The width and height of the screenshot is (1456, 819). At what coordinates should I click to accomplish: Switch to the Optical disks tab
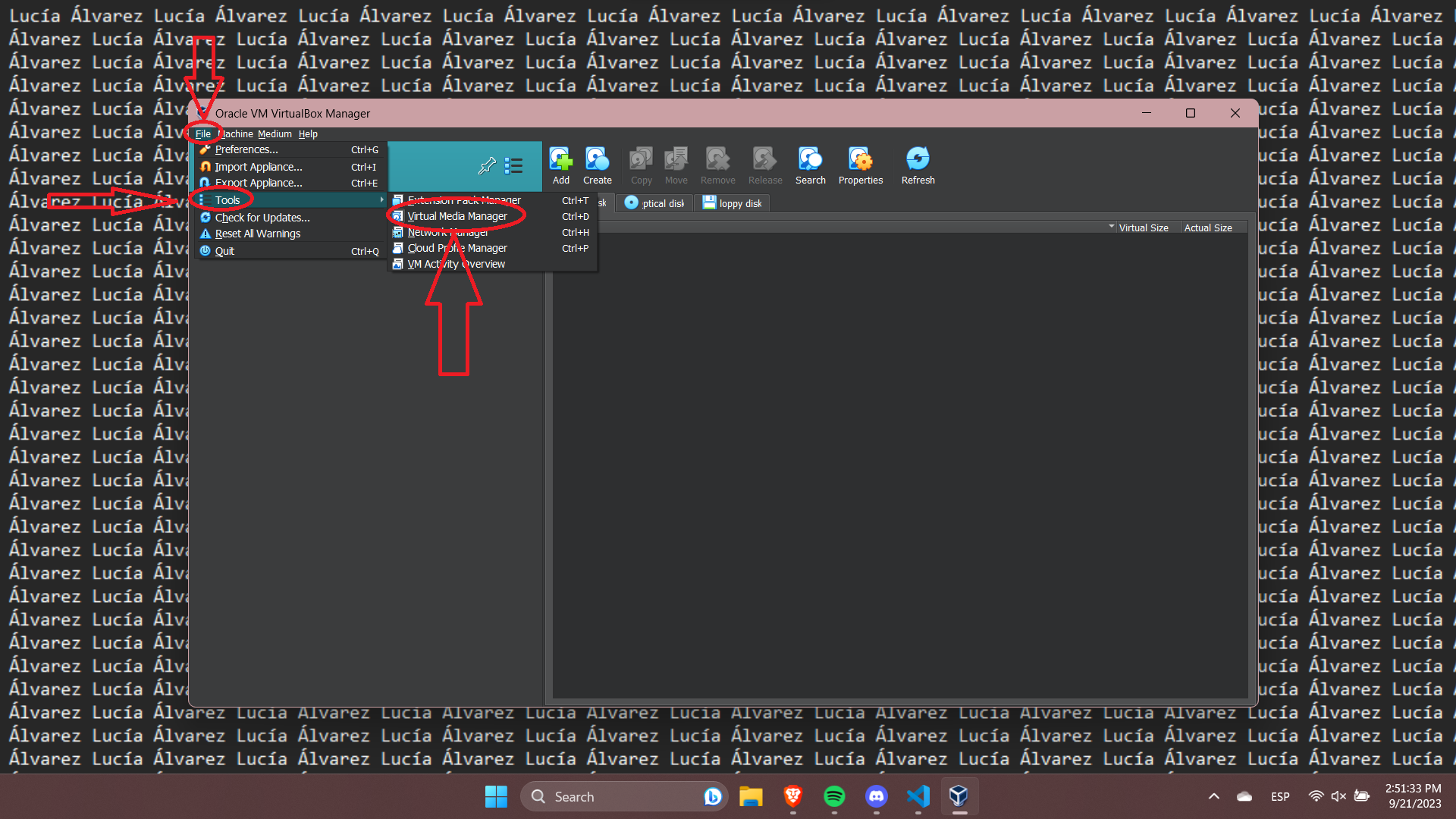click(x=655, y=203)
